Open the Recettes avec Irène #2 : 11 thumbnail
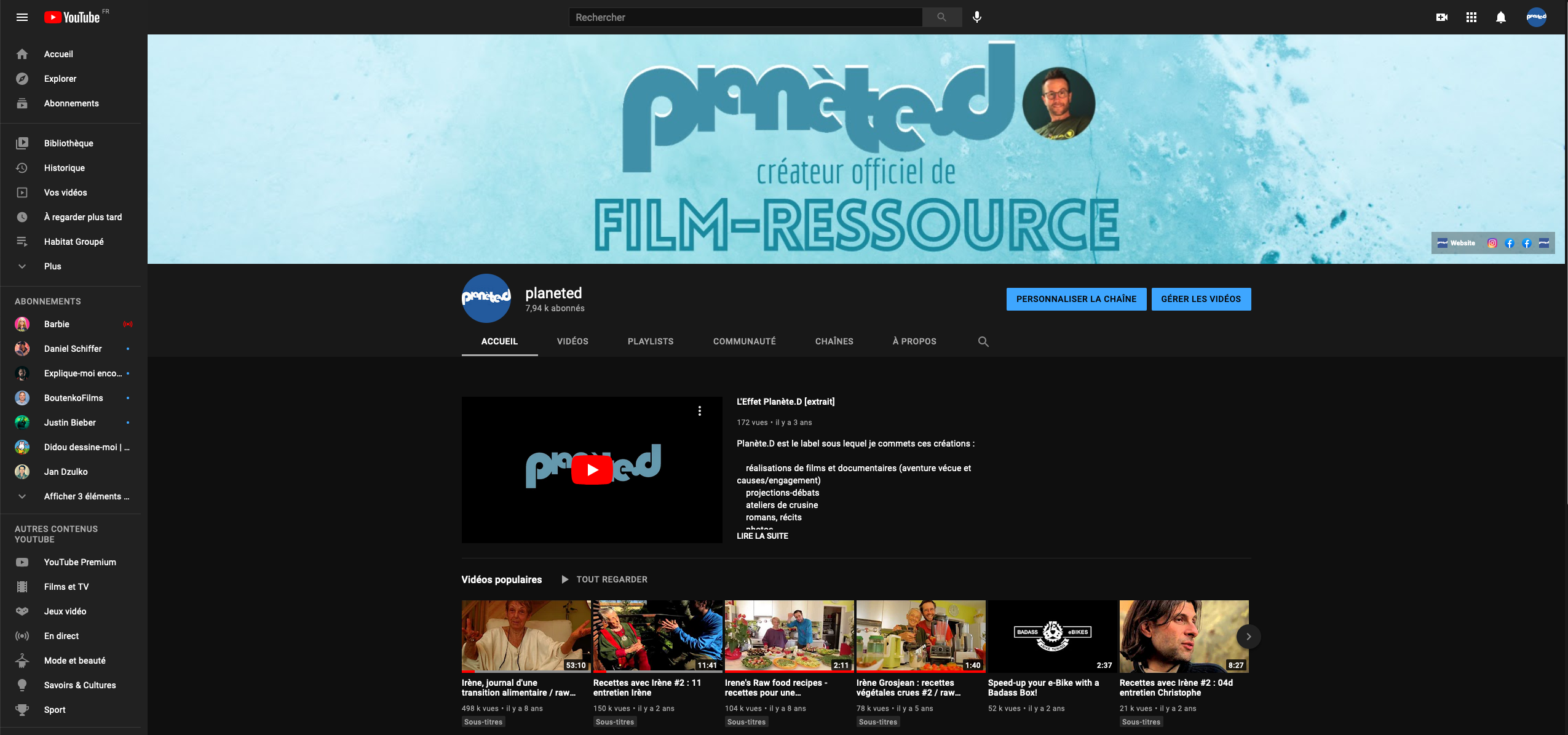1568x735 pixels. [657, 637]
